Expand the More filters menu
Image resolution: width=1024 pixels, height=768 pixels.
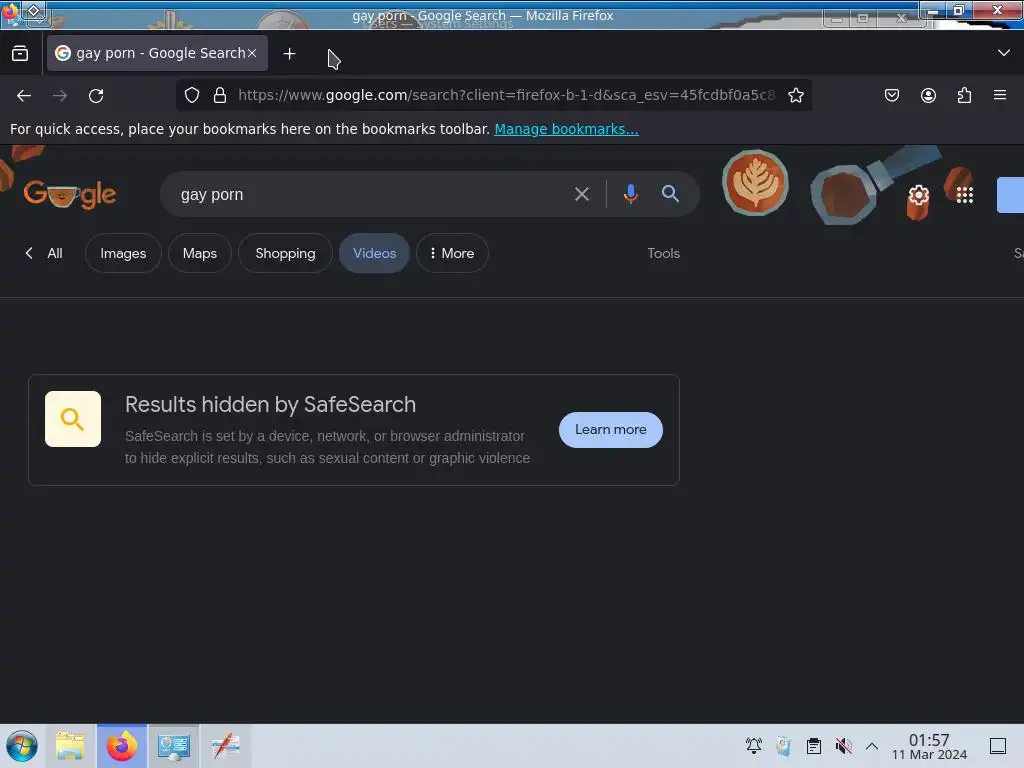(452, 253)
